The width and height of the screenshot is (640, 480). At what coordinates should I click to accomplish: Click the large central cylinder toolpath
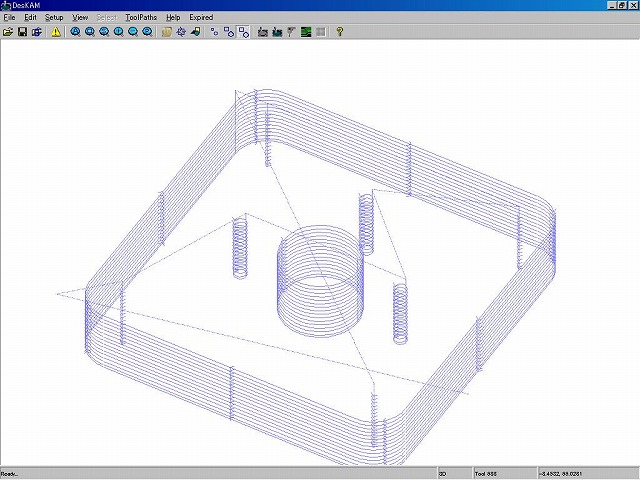pos(320,282)
